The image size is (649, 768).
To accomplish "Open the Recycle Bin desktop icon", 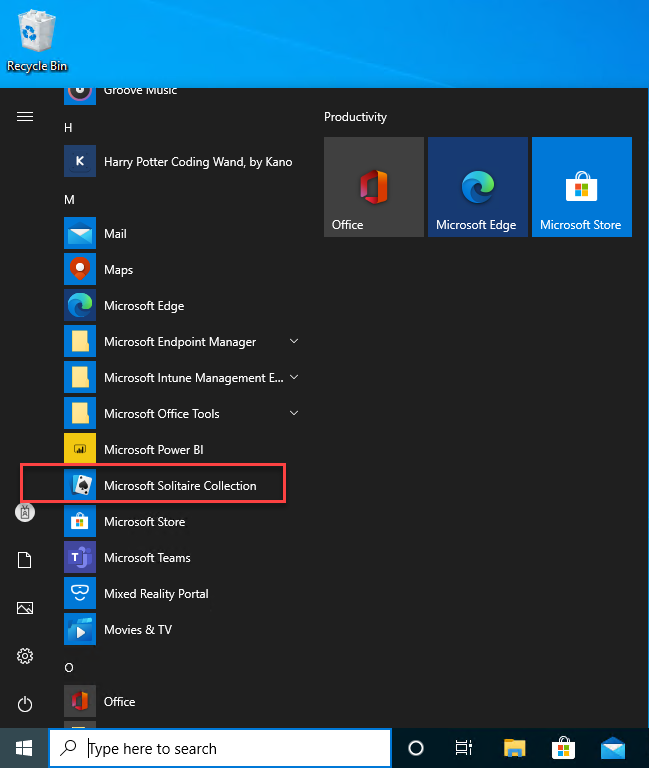I will click(x=37, y=40).
